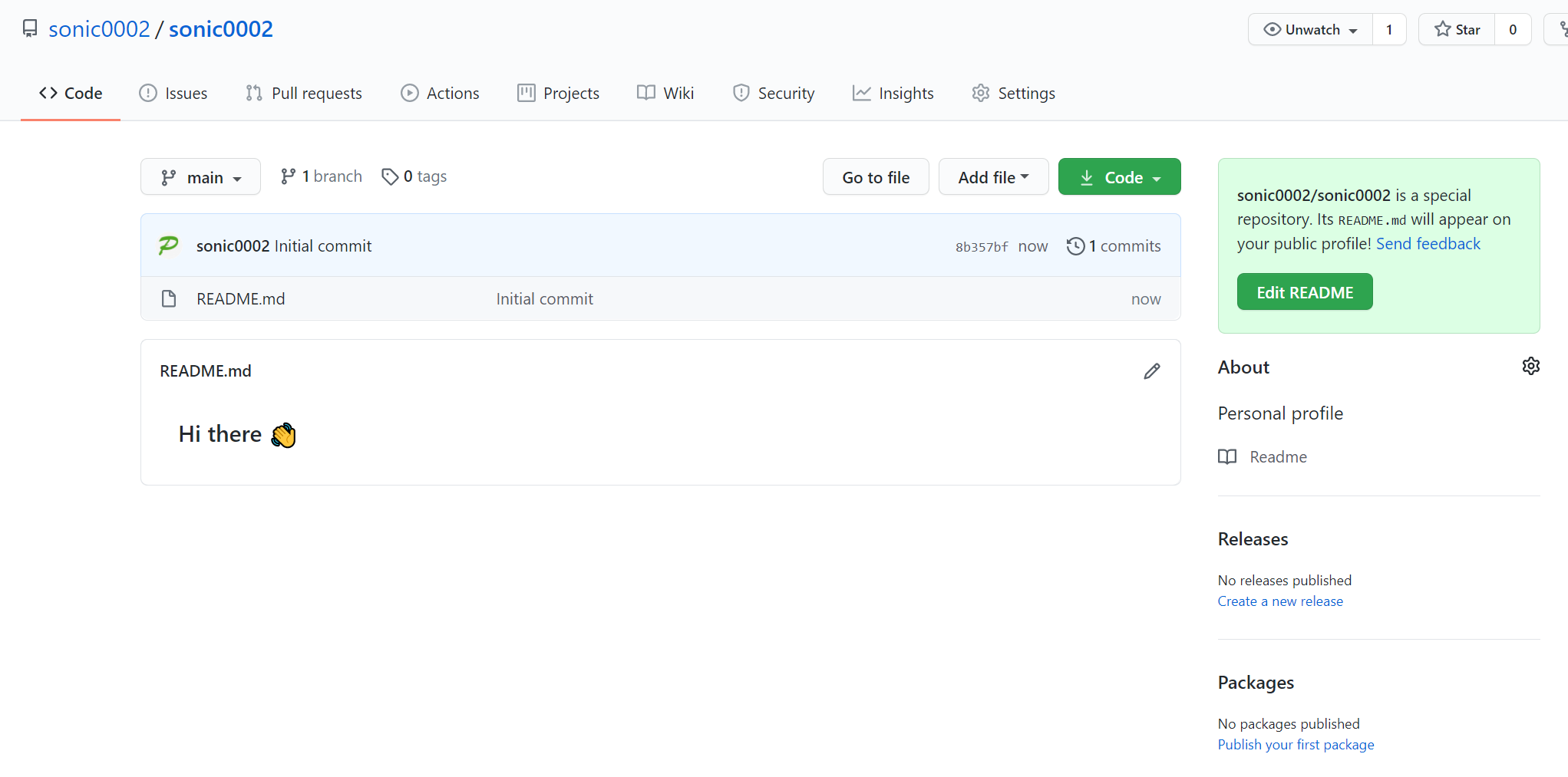
Task: Switch to the Pull requests tab
Action: [x=304, y=94]
